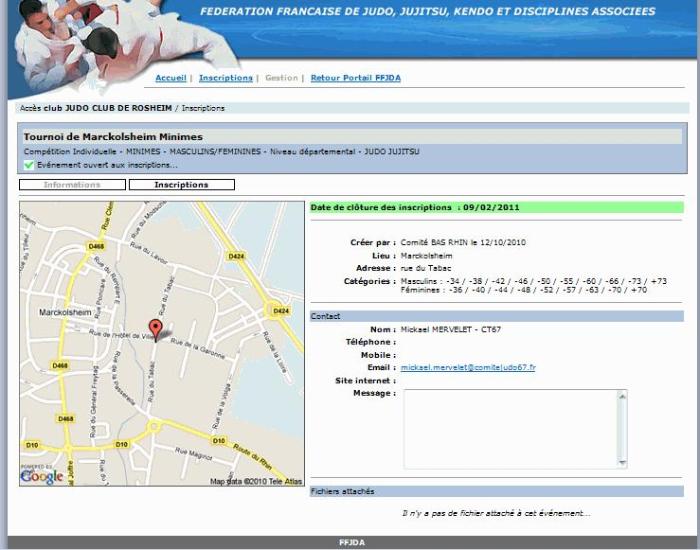
Task: Click the Map data Tele Atlas copyright text
Action: [255, 481]
